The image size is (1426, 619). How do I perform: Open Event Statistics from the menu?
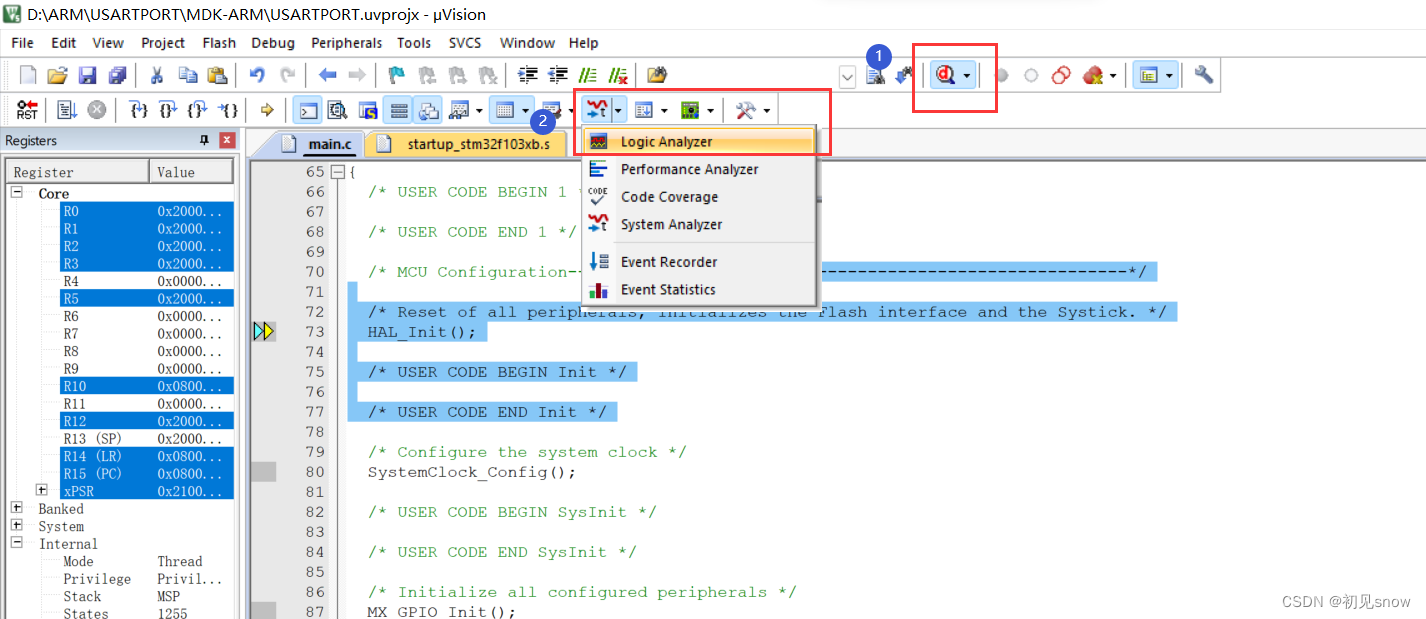(699, 290)
